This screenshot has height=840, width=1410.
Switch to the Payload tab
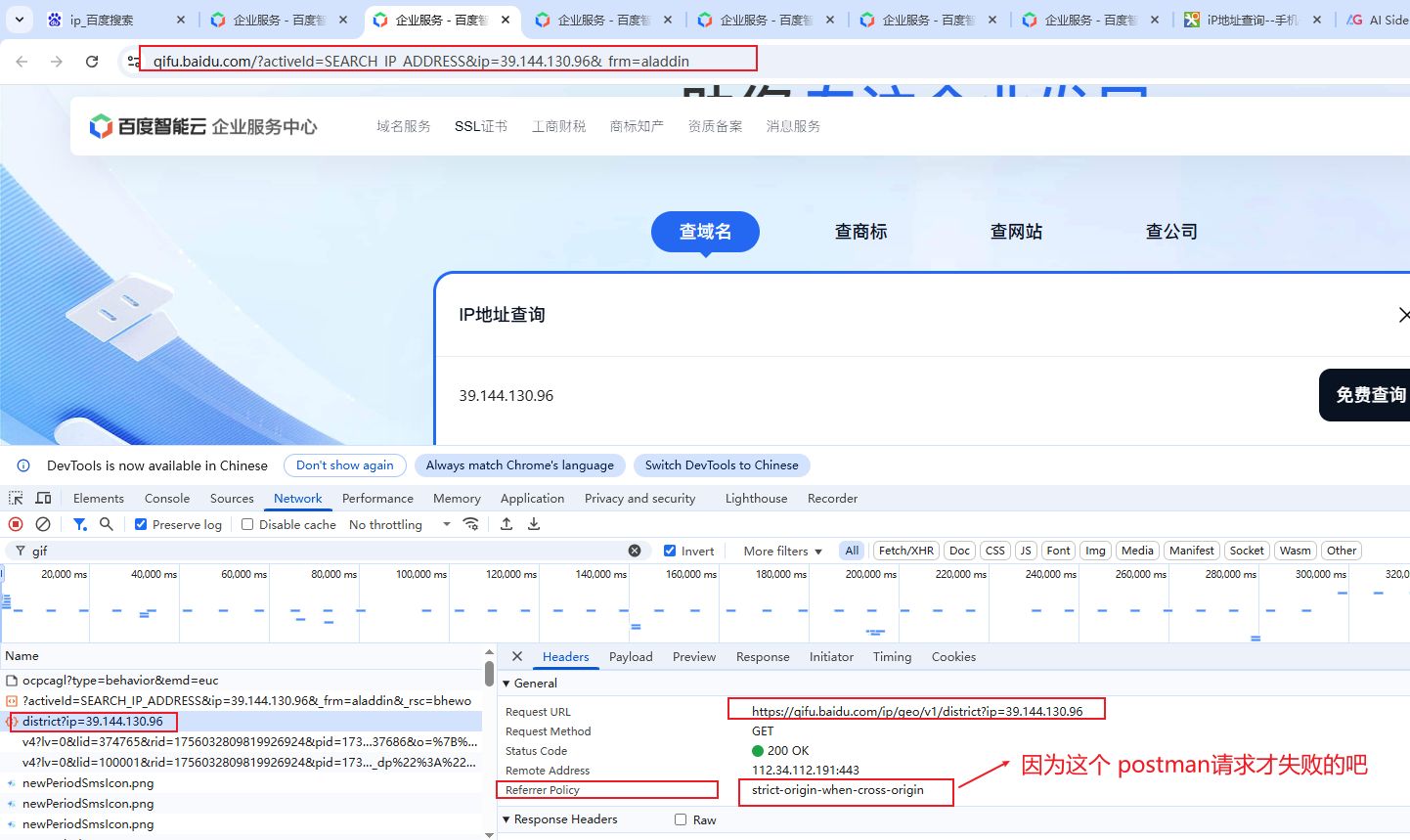631,656
